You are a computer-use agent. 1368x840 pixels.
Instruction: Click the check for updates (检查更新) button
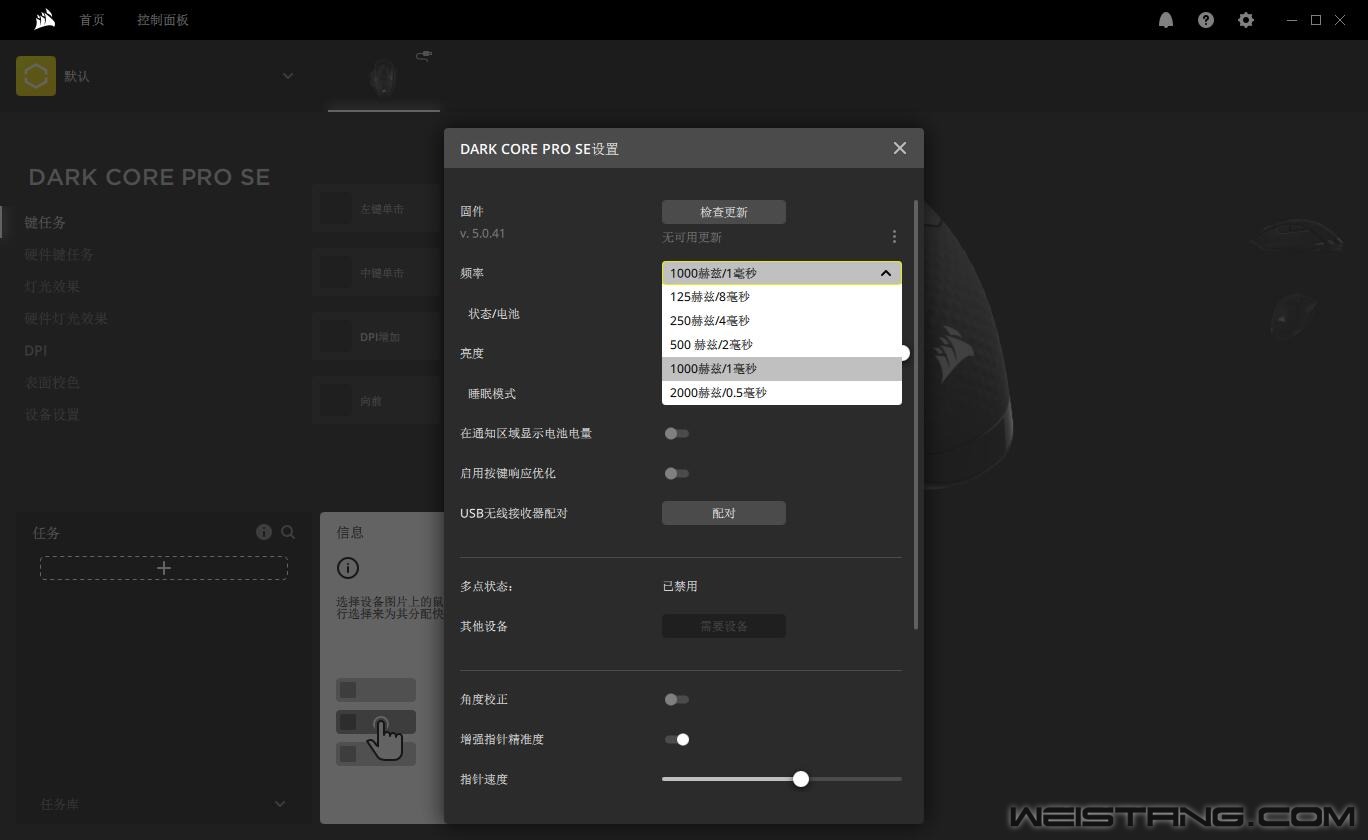[724, 212]
